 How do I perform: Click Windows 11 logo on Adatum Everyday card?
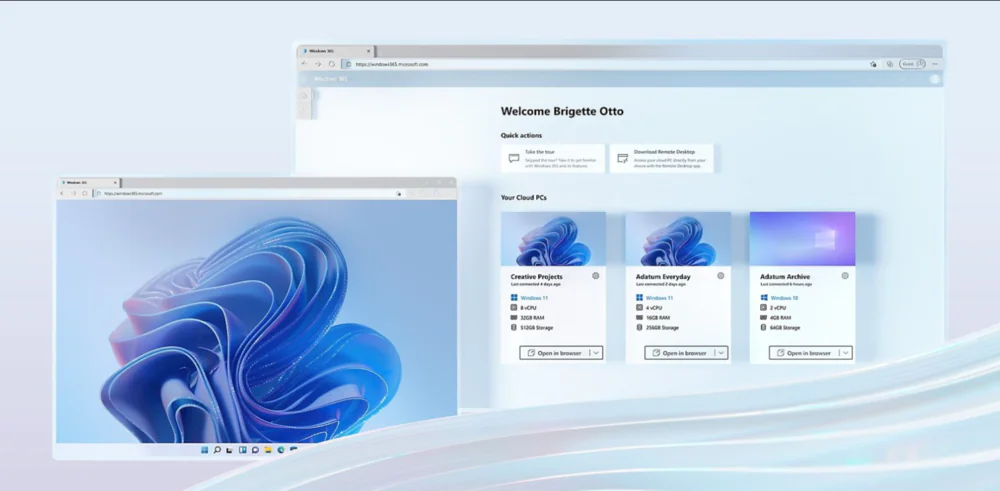pos(639,298)
